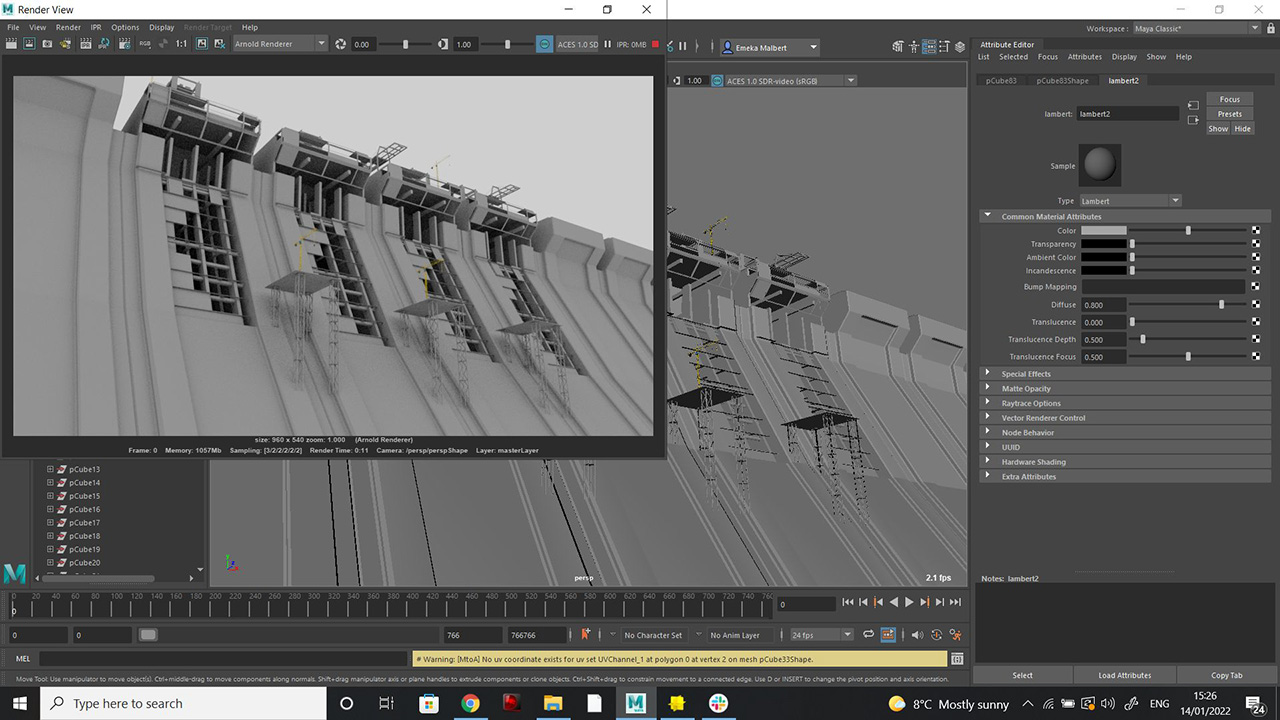This screenshot has height=720, width=1280.
Task: Toggle the Attribute Editor icon in status line
Action: [930, 46]
